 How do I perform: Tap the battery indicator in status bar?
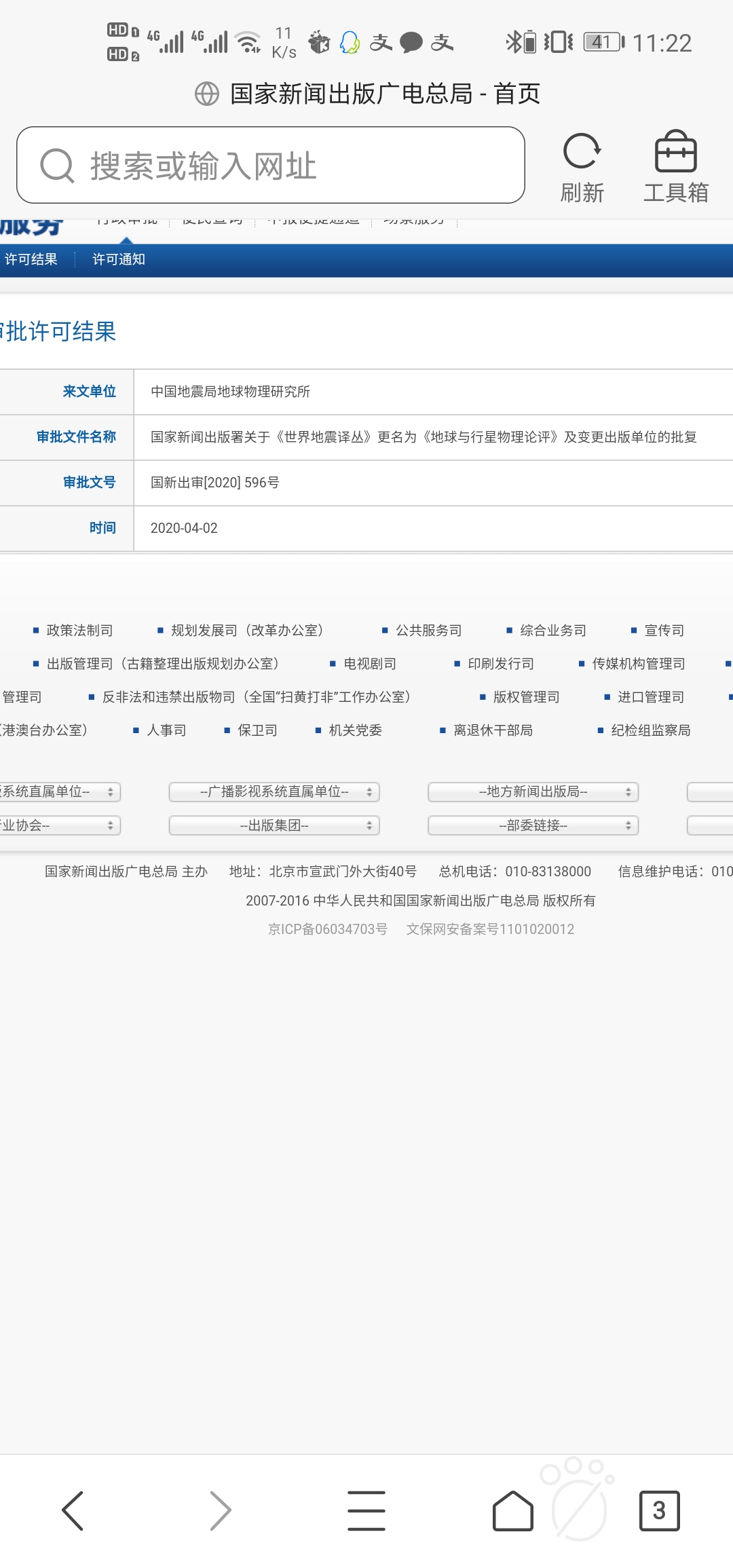[603, 43]
